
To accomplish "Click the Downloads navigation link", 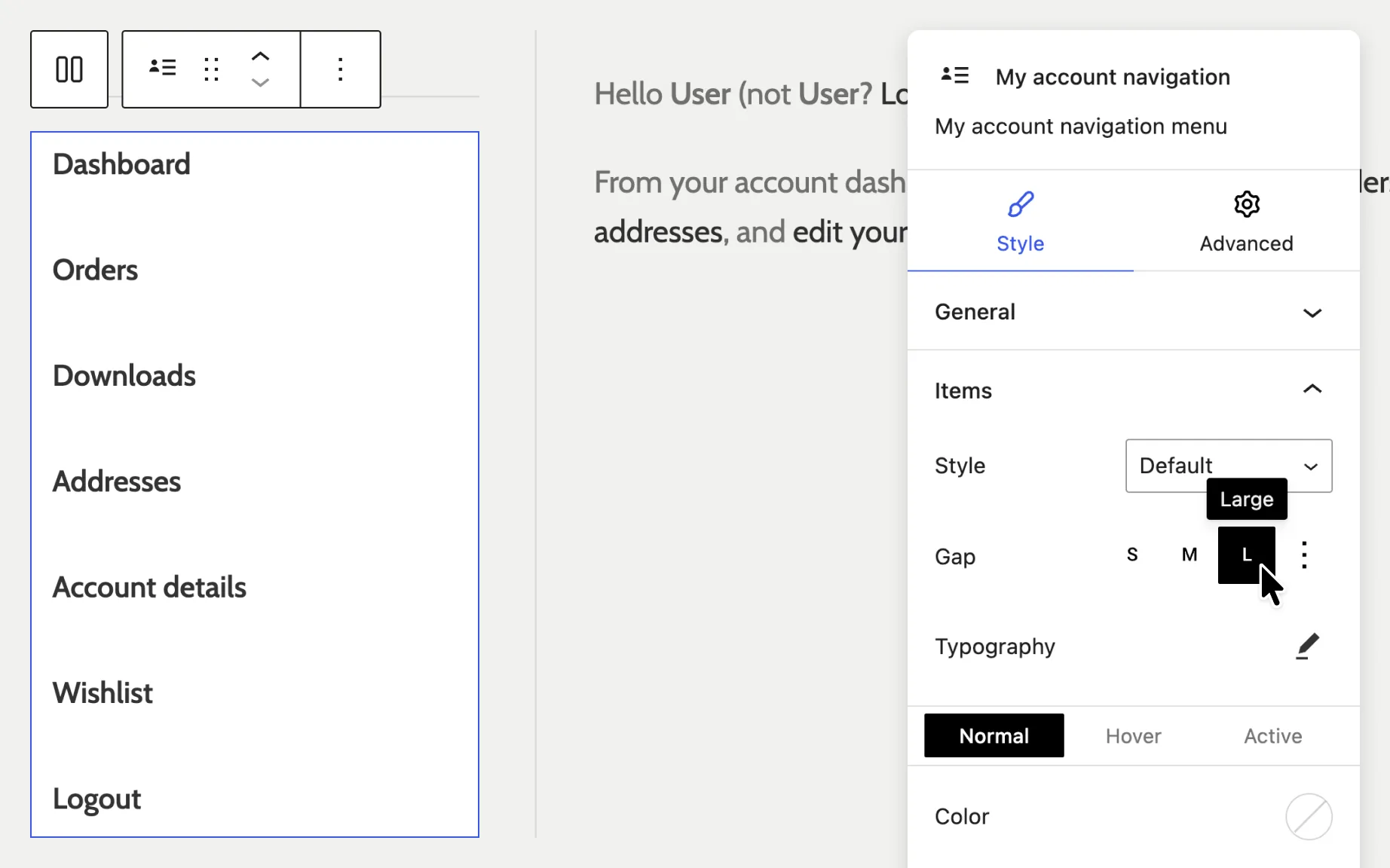I will tap(124, 375).
